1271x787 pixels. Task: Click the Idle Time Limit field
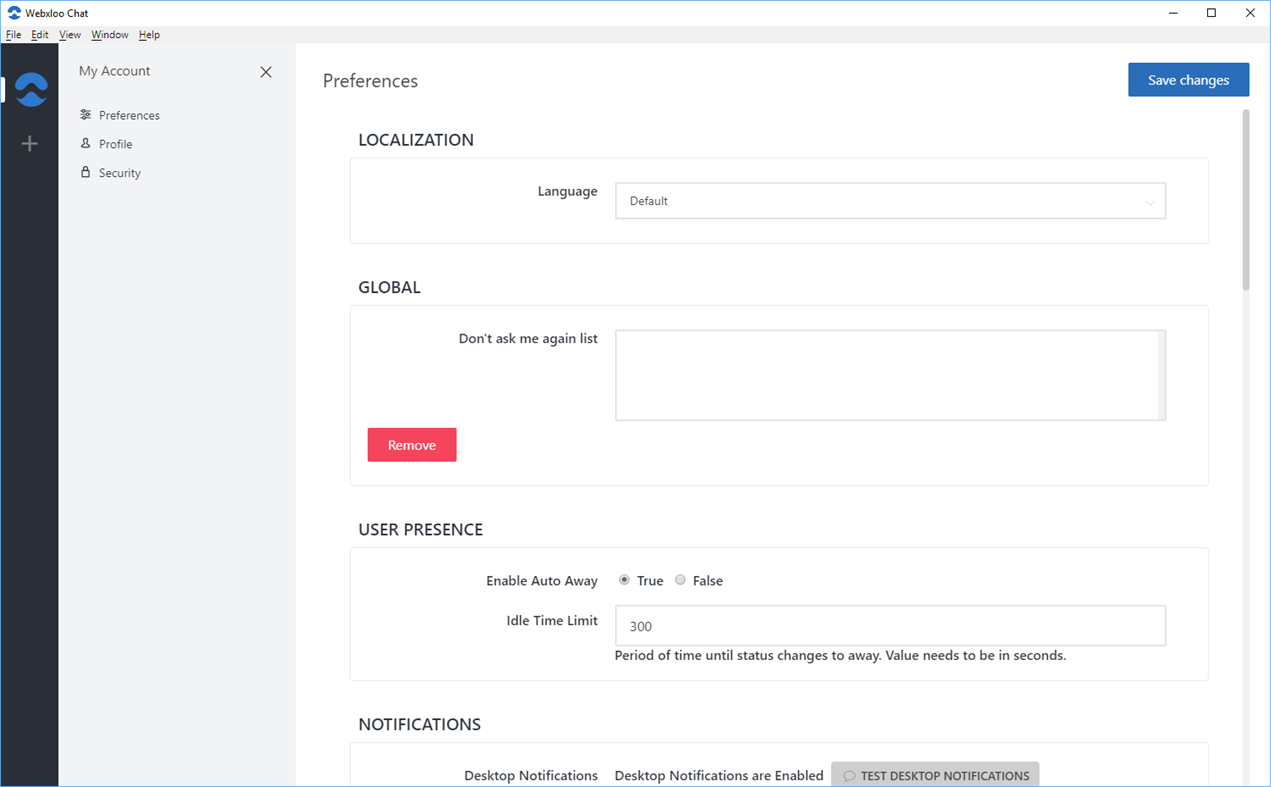[890, 626]
